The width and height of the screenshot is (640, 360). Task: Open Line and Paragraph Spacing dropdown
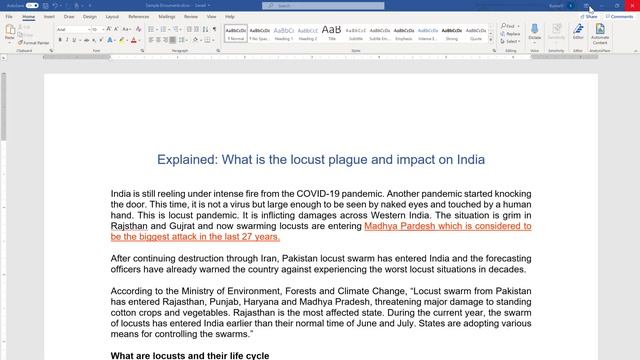[182, 40]
